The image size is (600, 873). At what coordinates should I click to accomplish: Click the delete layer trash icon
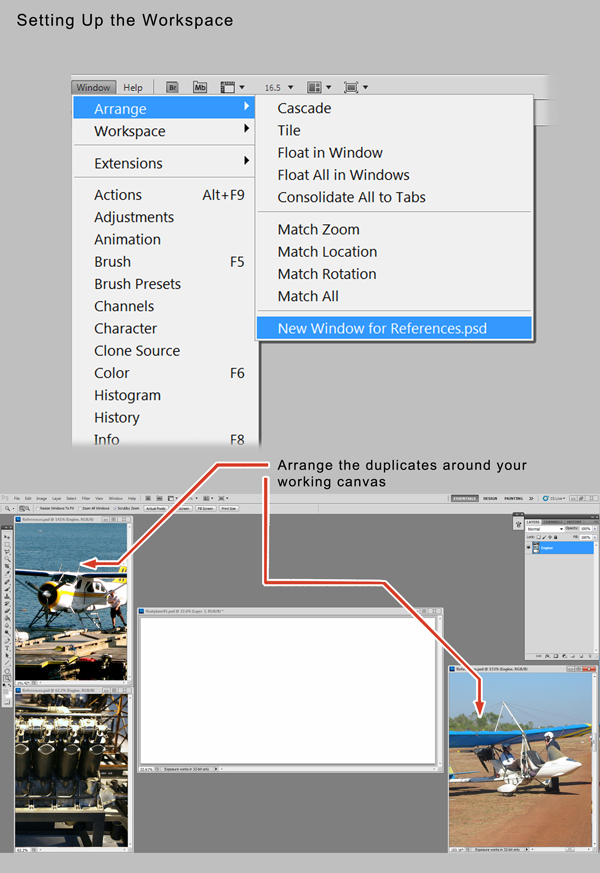pyautogui.click(x=590, y=656)
